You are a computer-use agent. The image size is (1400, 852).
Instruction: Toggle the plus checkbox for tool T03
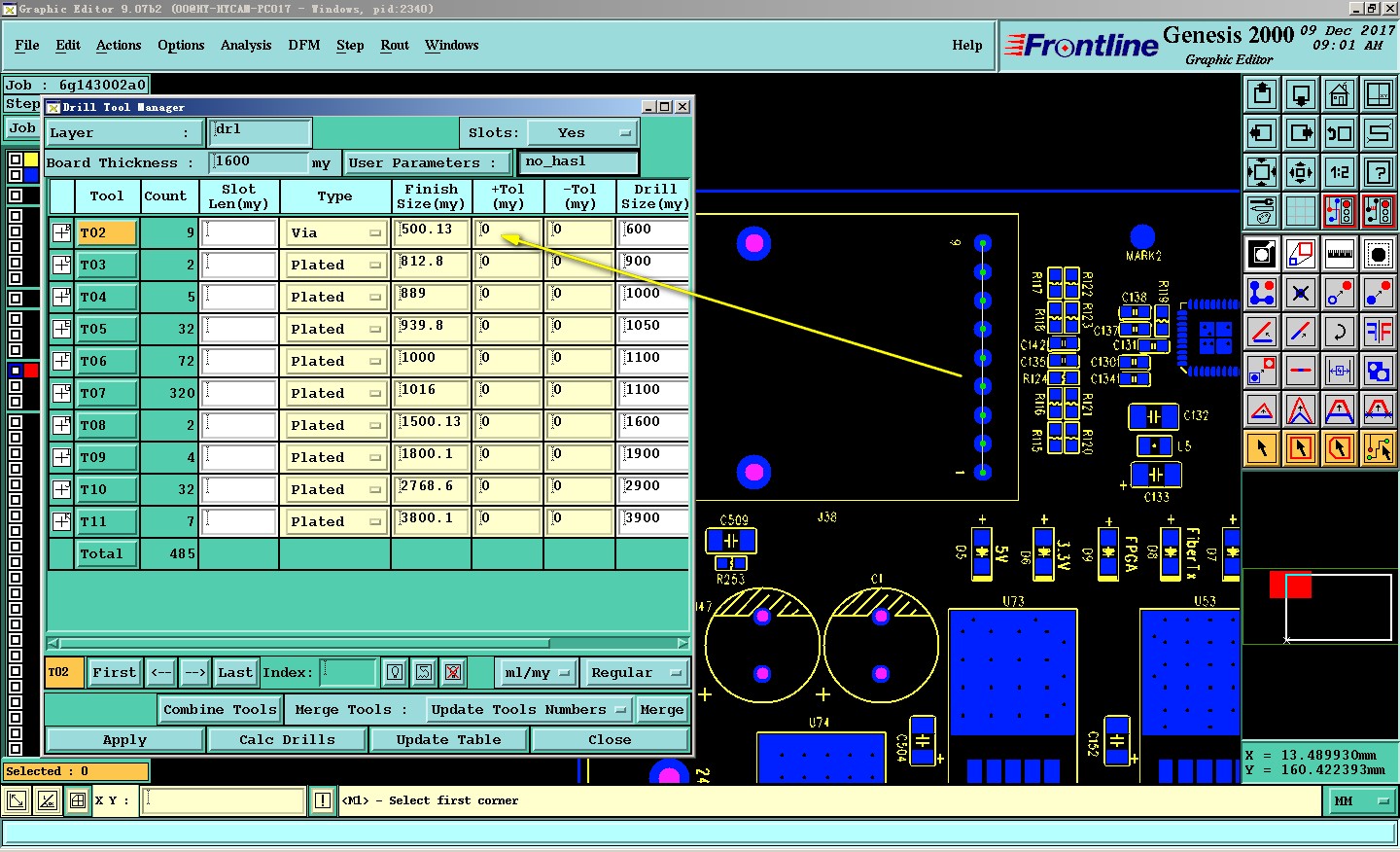tap(61, 265)
